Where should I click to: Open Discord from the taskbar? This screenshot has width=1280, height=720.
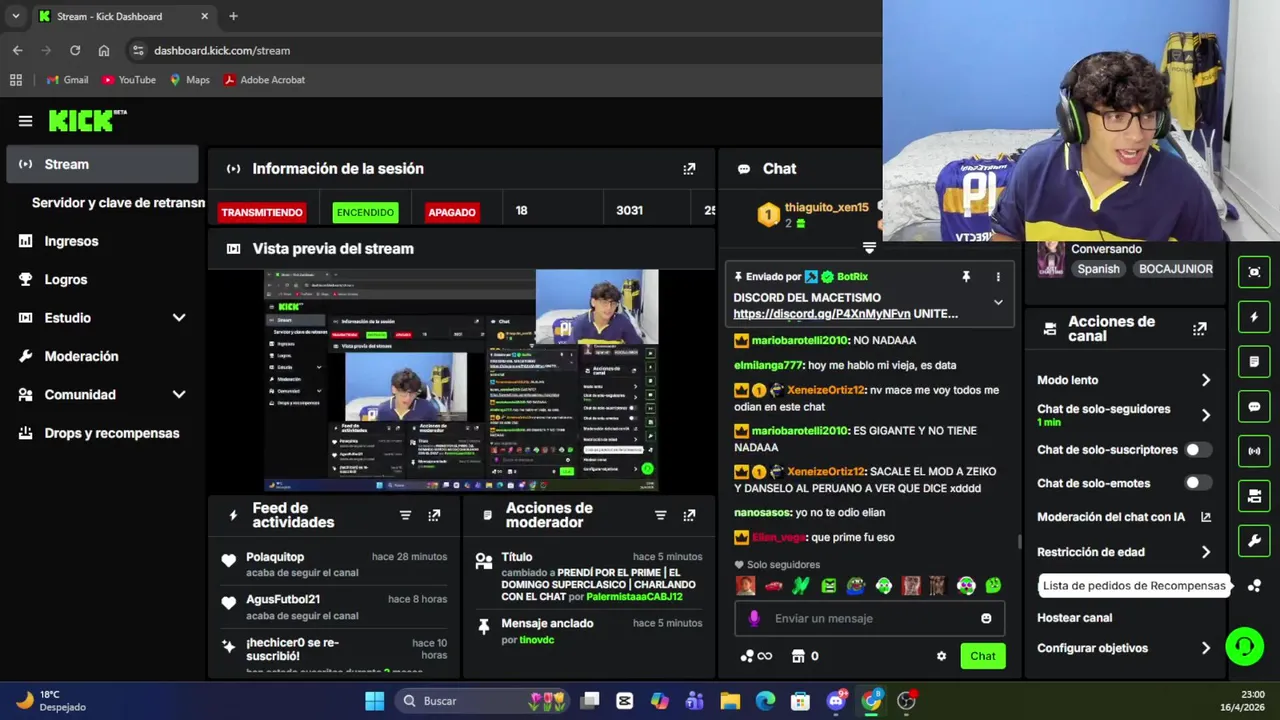(836, 701)
